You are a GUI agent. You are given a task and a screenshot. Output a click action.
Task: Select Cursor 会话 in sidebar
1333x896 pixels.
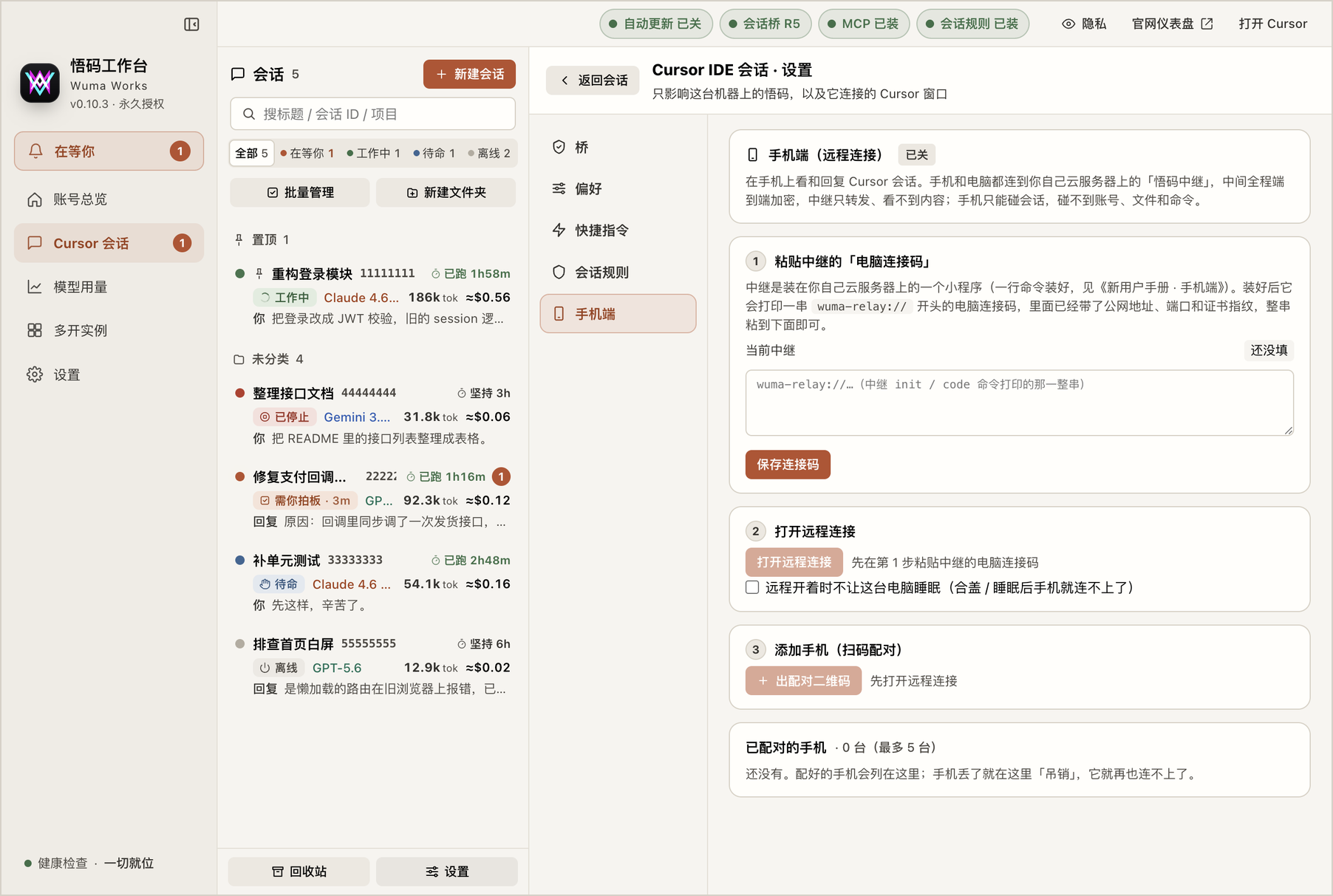[x=109, y=243]
